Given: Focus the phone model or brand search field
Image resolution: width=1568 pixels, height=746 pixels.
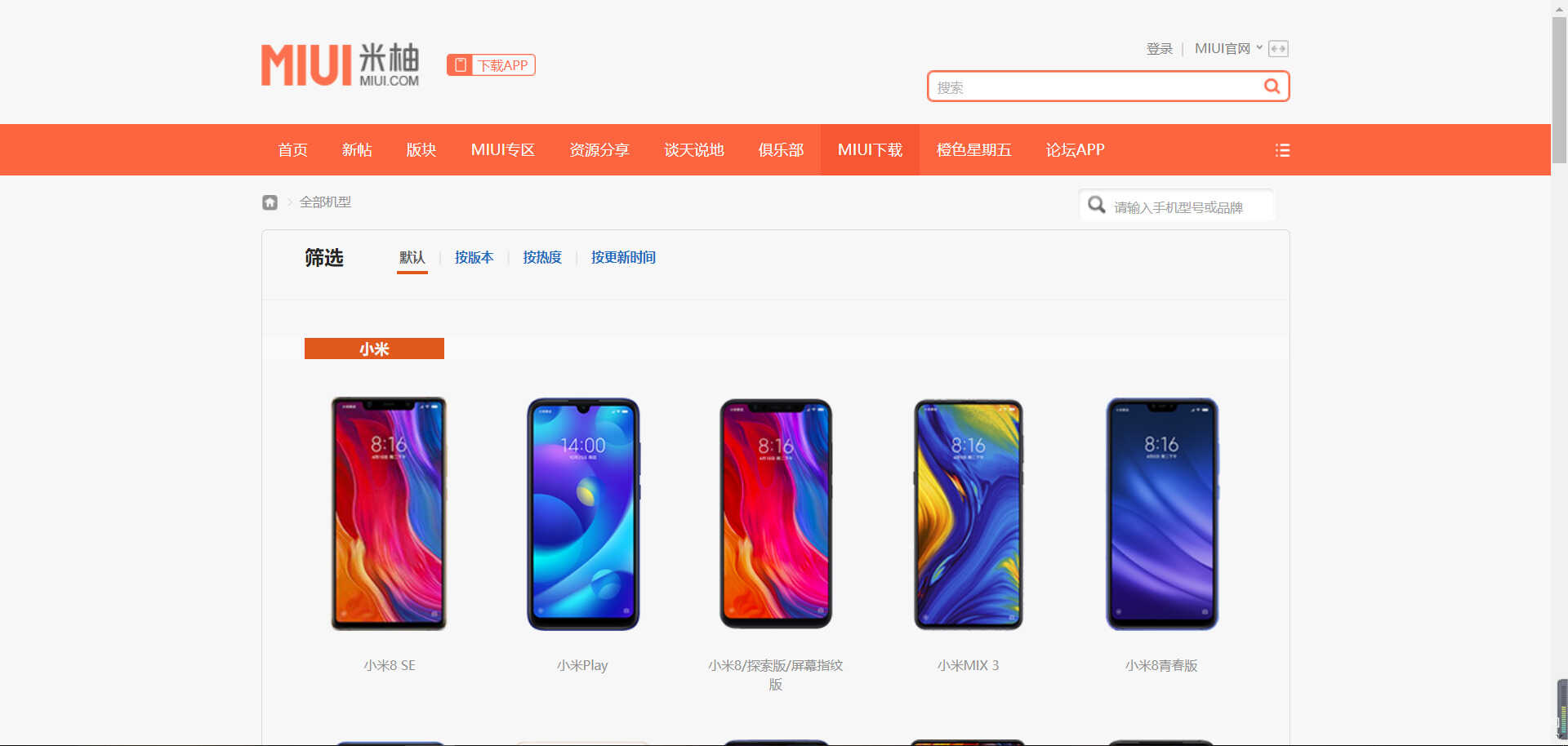Looking at the screenshot, I should click(x=1177, y=205).
